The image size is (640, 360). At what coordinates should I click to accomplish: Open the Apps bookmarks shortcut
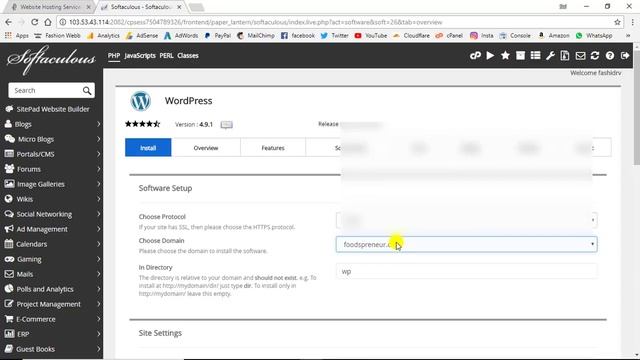(x=17, y=36)
